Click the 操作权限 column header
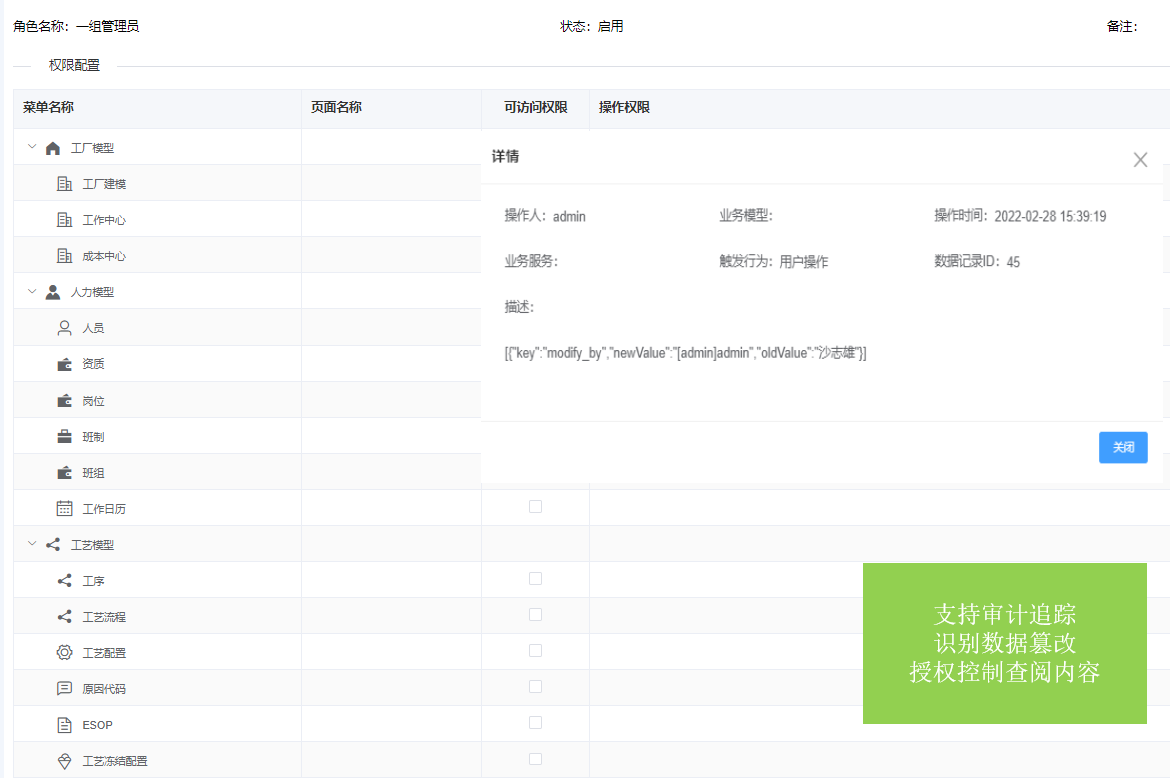Screen dimensions: 1170x778 (624, 107)
